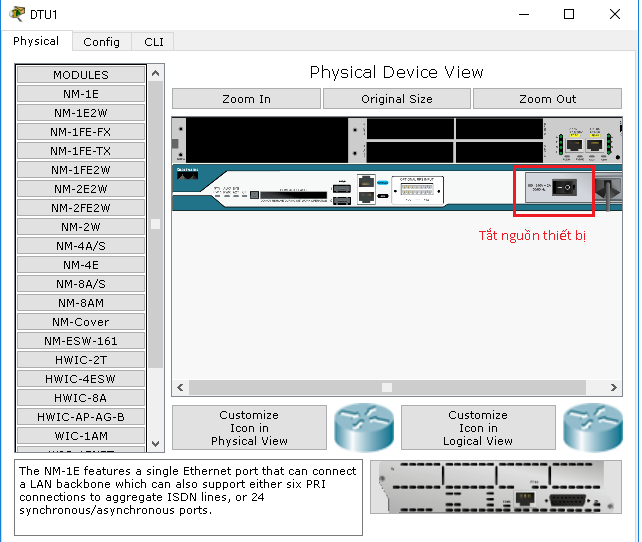
Task: Pick the NM-8A/S module
Action: 81,284
